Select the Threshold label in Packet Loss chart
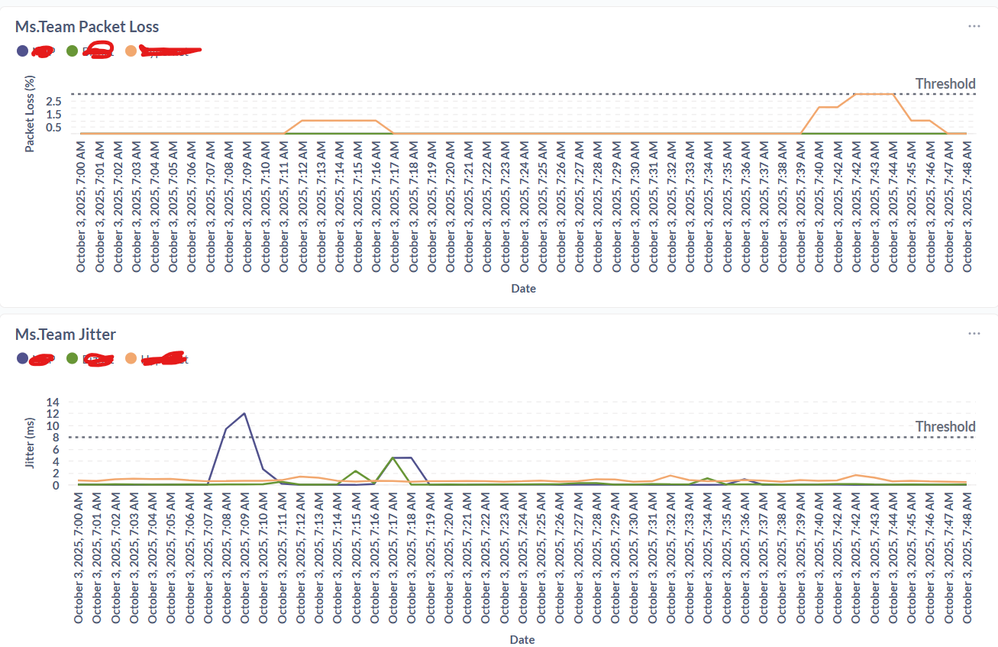This screenshot has width=998, height=647. click(945, 84)
